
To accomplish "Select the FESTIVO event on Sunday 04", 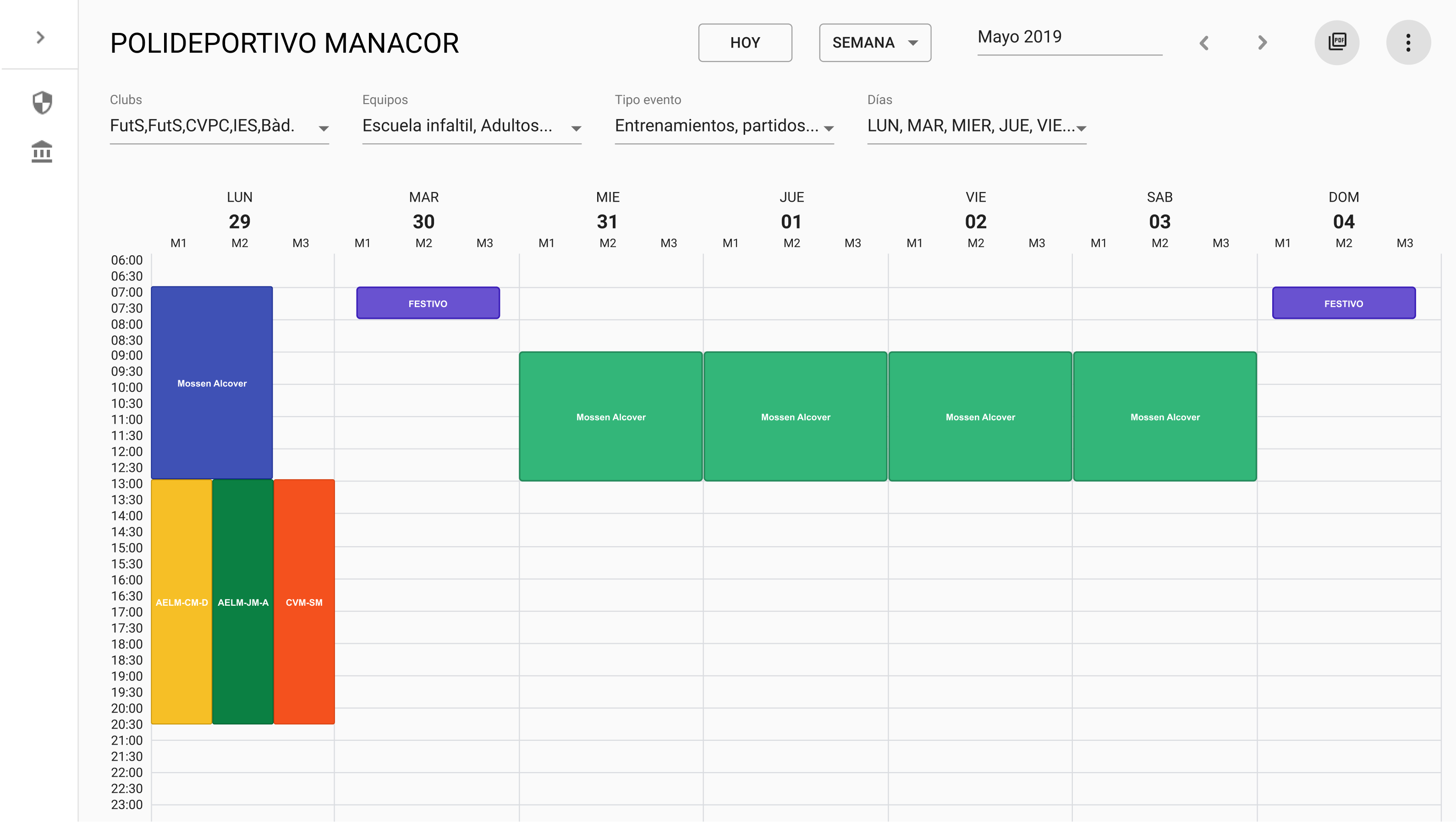I will pos(1344,303).
